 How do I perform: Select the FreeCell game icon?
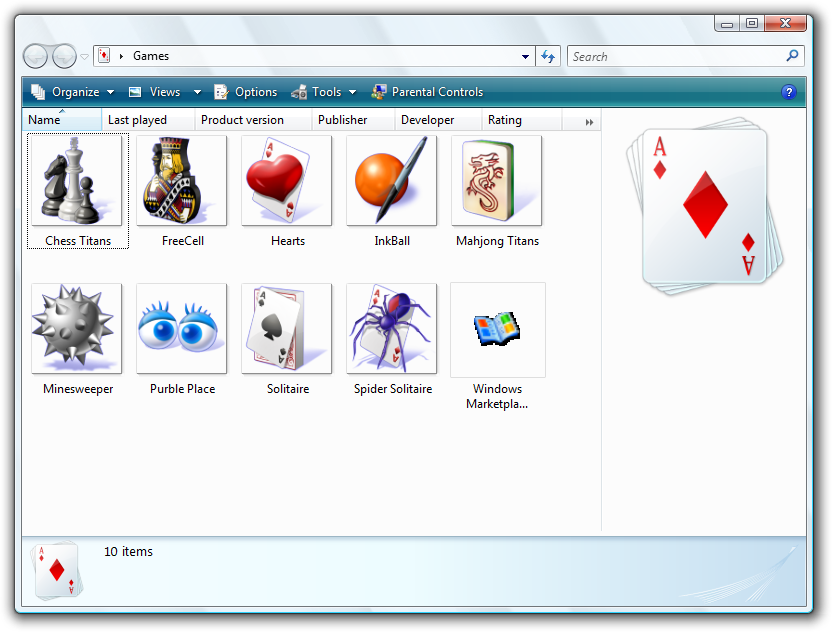click(181, 180)
